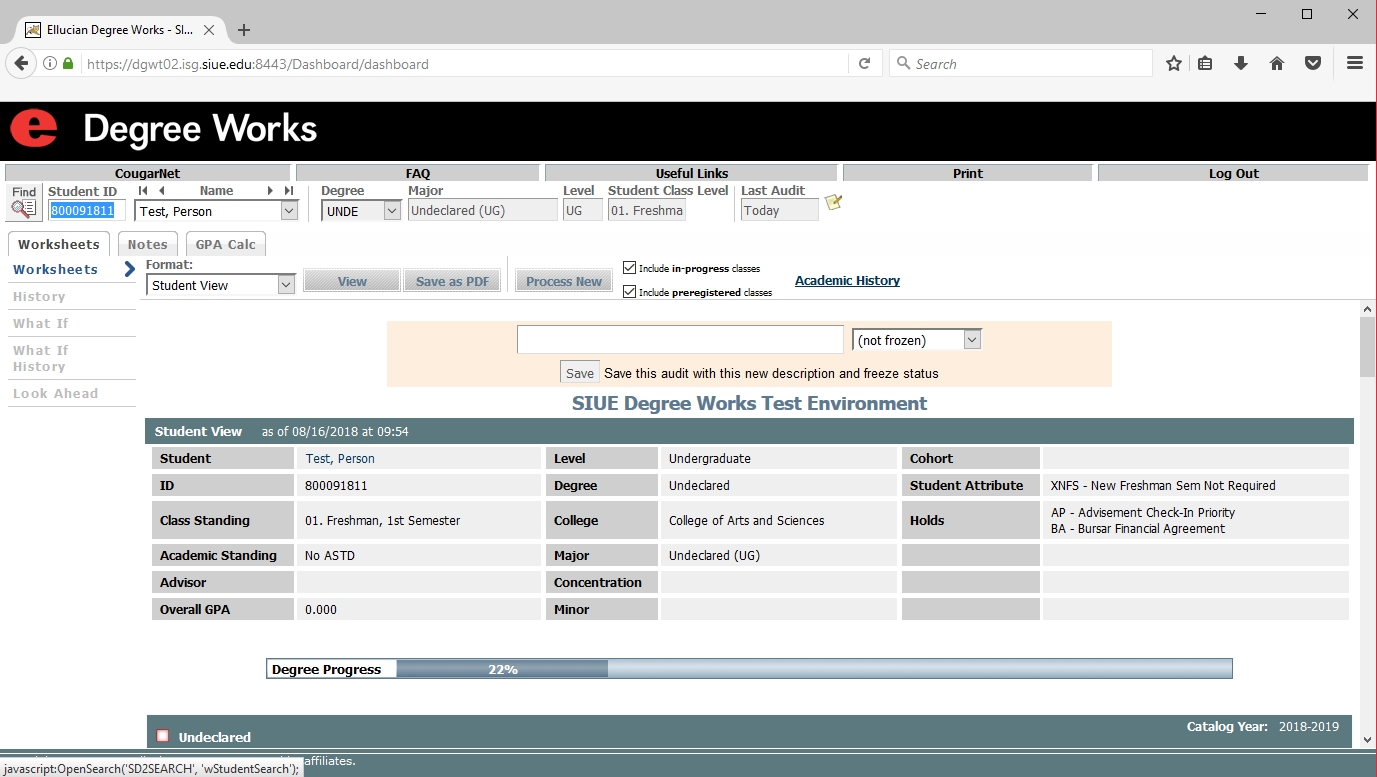Switch to the GPA Calc tab

[x=225, y=245]
